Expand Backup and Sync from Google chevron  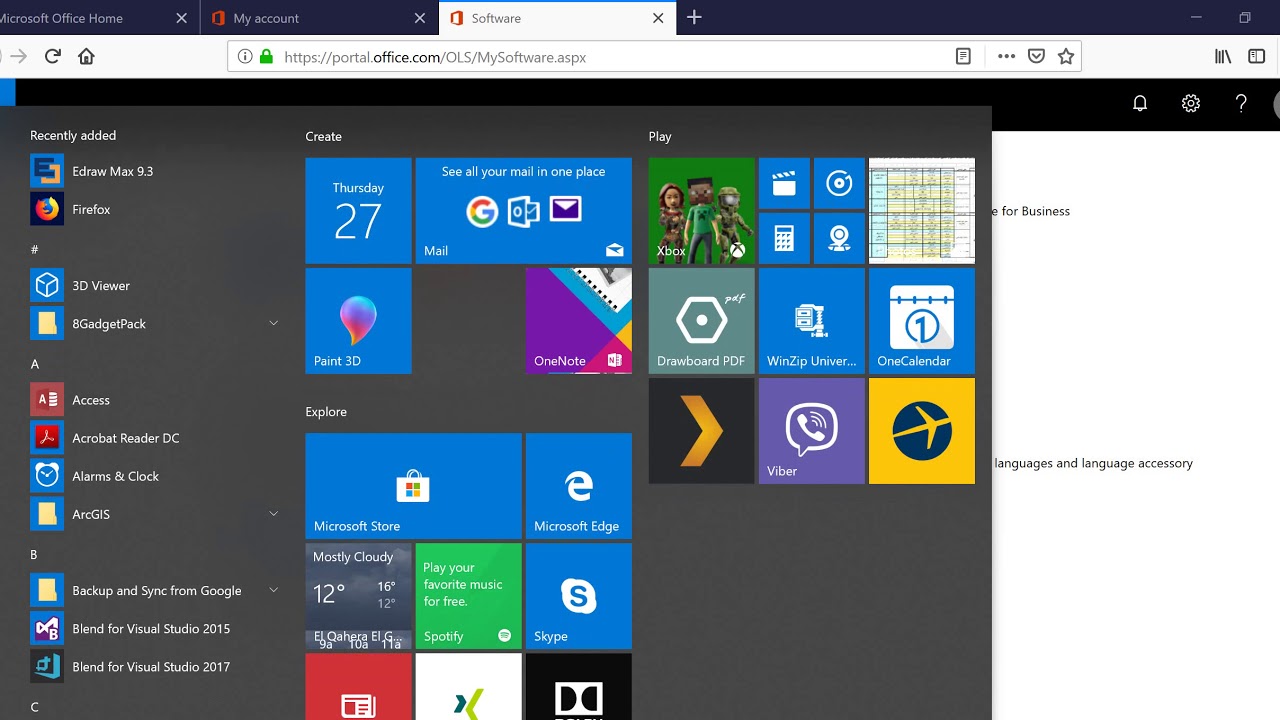(x=273, y=590)
